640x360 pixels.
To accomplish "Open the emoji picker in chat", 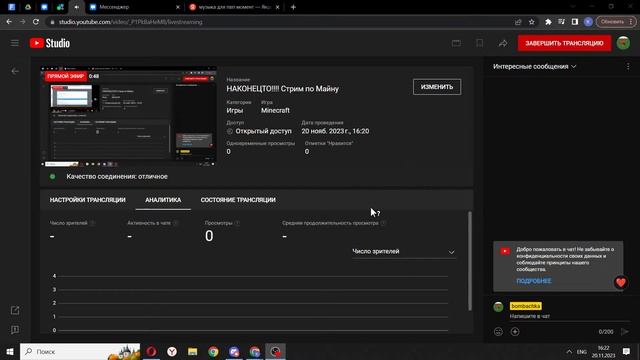I will tap(498, 331).
